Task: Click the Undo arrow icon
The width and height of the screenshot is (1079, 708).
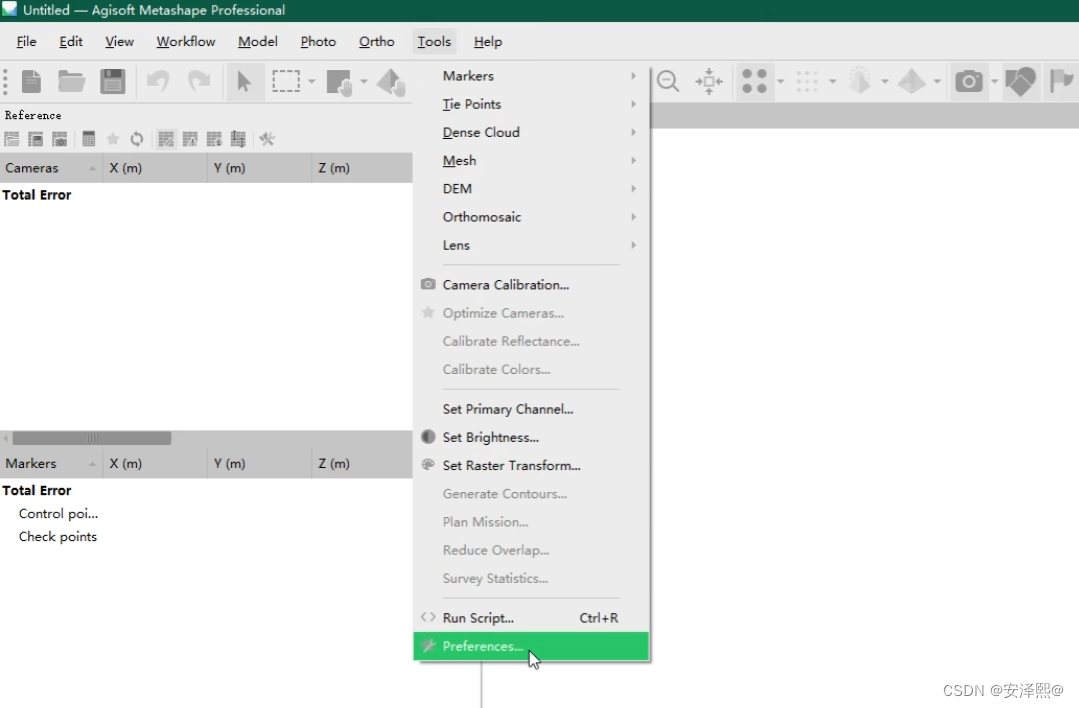Action: click(158, 81)
